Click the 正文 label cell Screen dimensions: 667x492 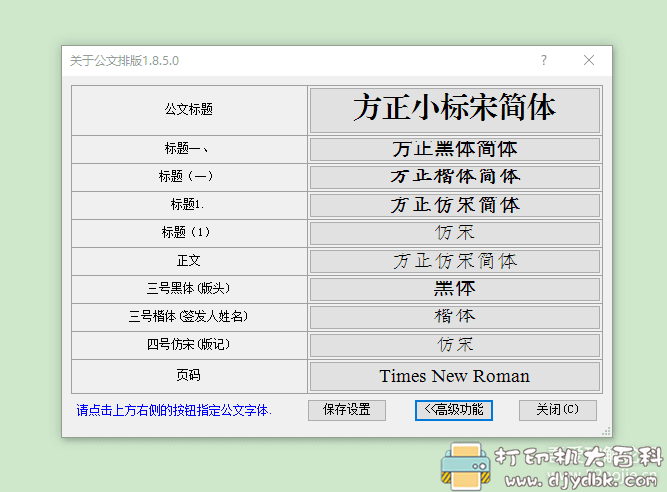pos(189,262)
